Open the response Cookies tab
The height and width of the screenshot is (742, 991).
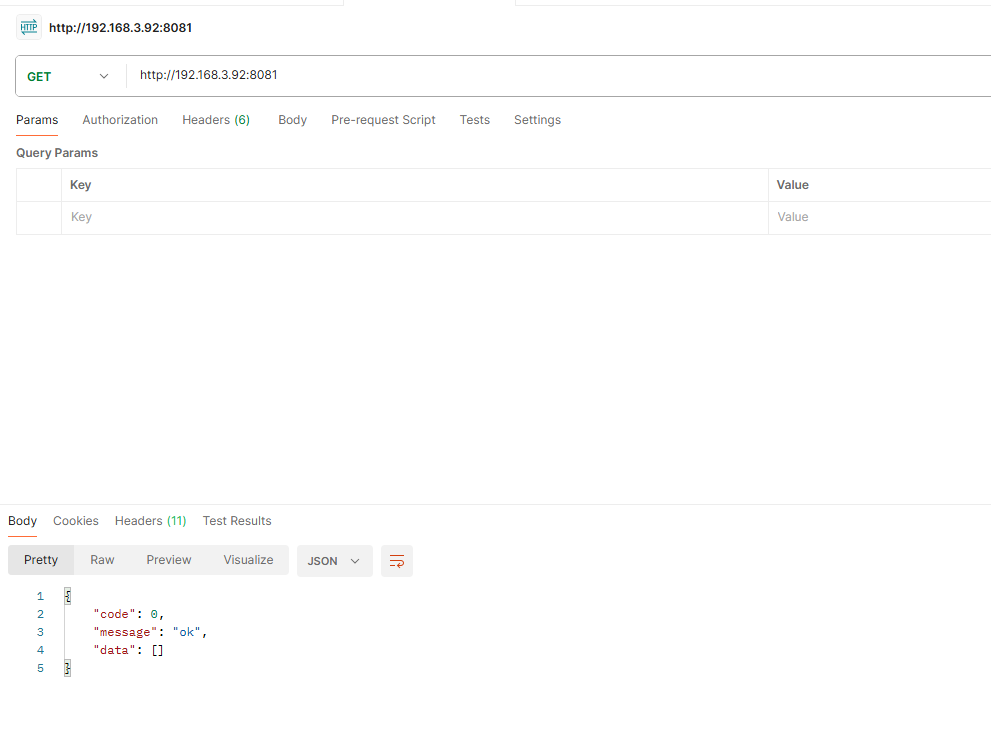coord(76,521)
